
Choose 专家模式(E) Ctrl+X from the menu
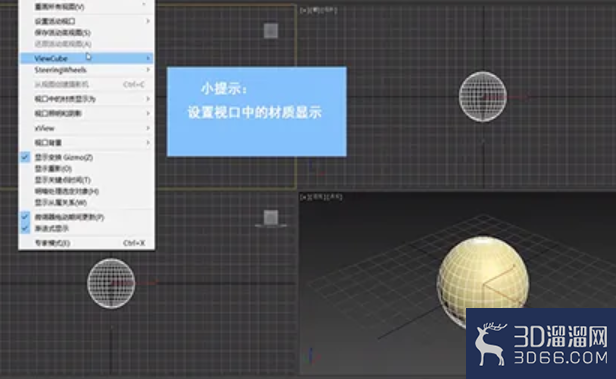tap(86, 243)
